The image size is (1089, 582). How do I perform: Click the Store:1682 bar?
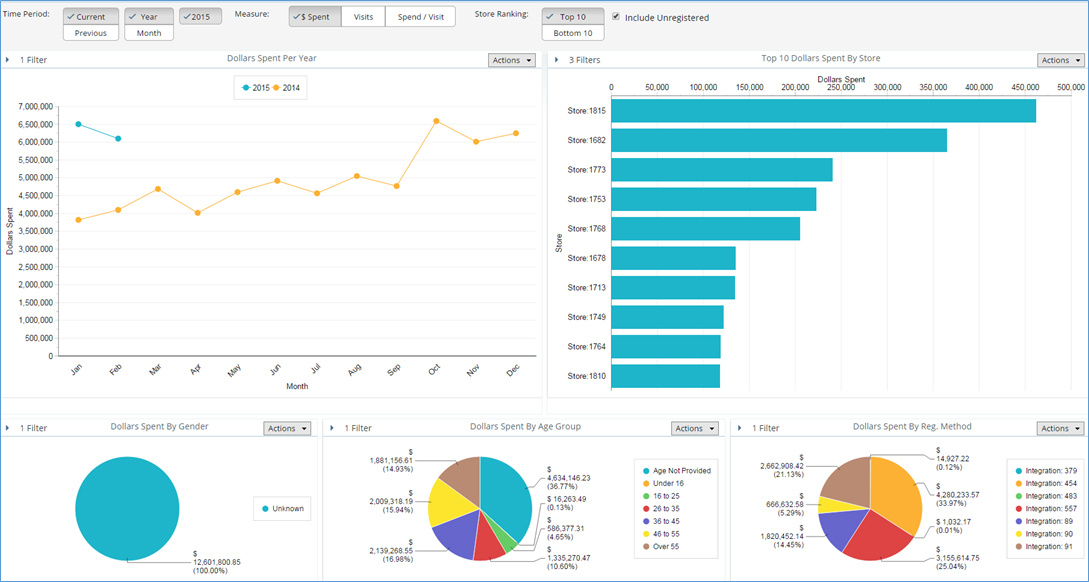pos(779,140)
